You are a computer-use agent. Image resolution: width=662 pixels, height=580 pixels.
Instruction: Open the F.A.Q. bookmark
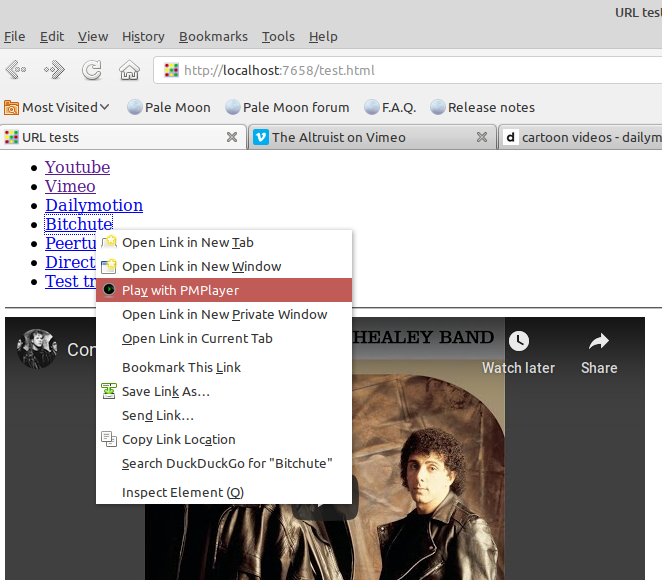[390, 108]
